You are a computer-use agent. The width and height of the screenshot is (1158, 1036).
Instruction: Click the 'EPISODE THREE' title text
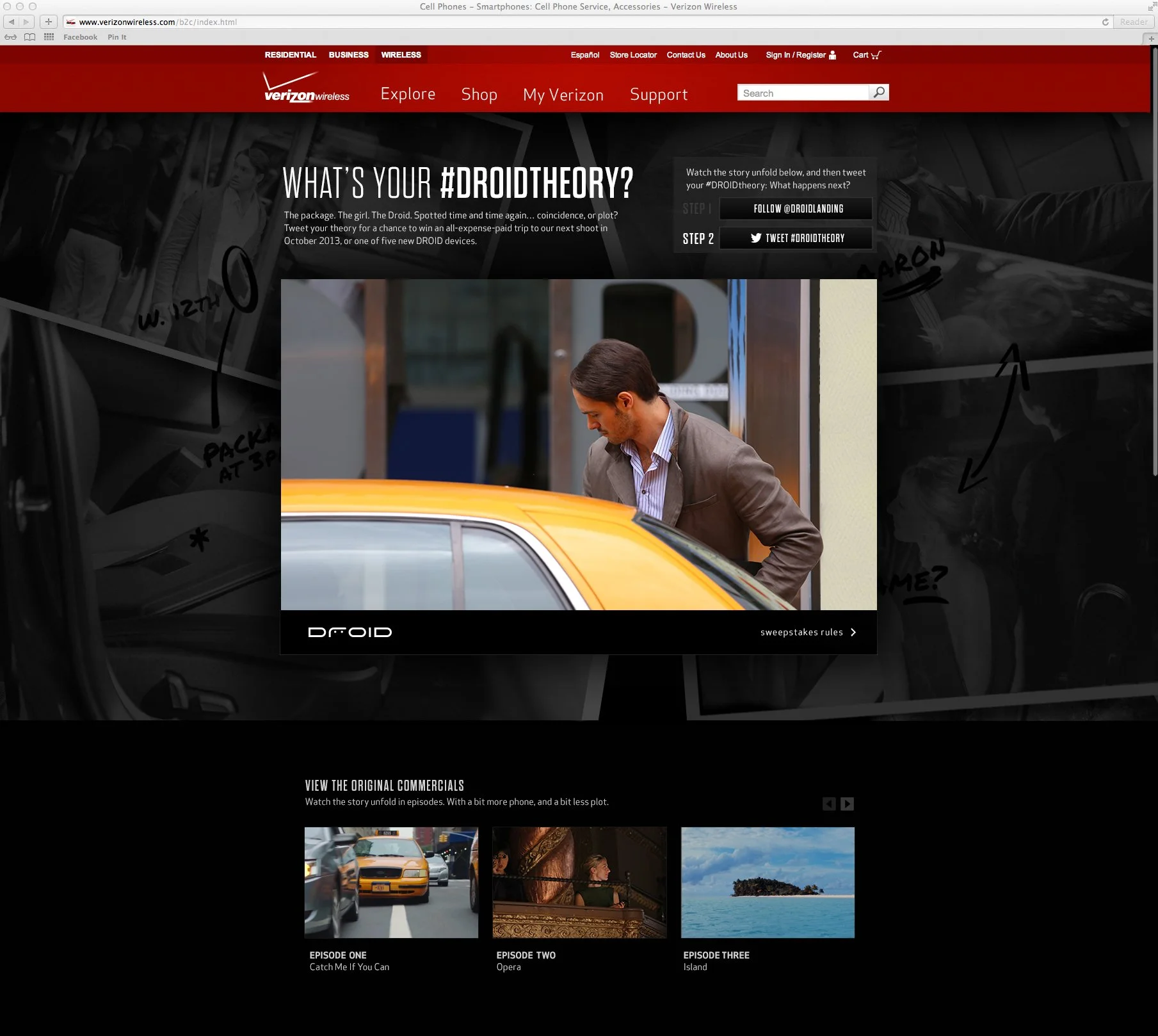click(x=716, y=955)
